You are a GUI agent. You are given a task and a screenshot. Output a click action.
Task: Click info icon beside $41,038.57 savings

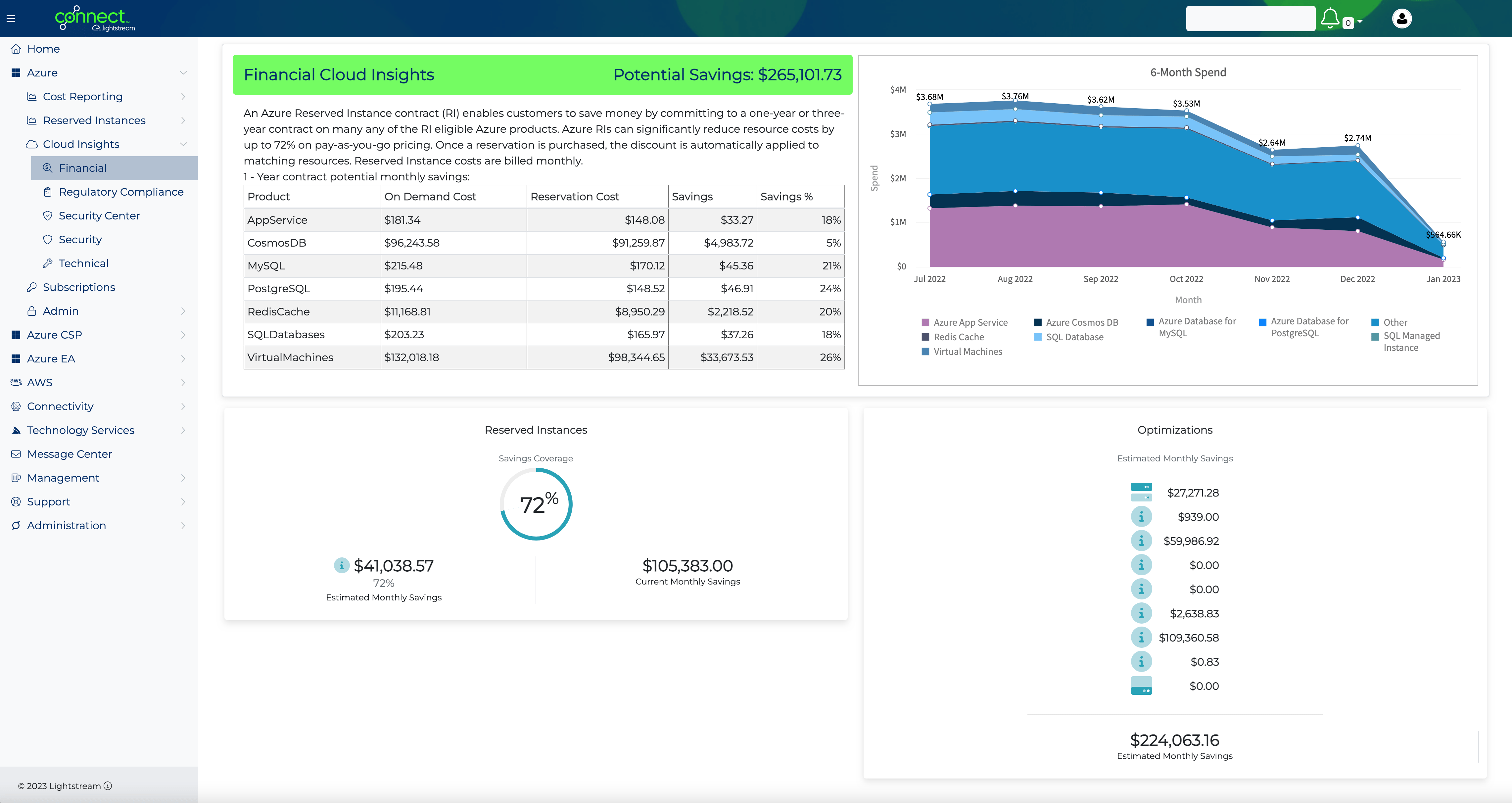[x=342, y=565]
